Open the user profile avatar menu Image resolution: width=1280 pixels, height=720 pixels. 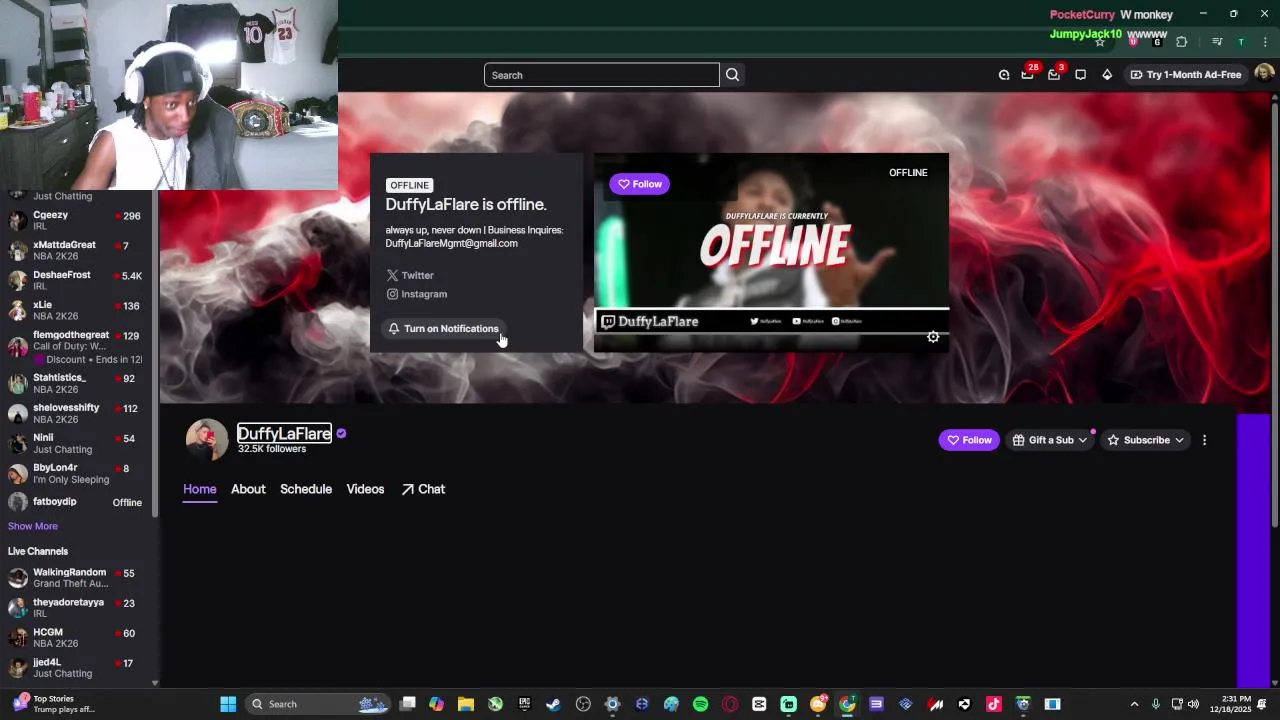[x=1264, y=74]
